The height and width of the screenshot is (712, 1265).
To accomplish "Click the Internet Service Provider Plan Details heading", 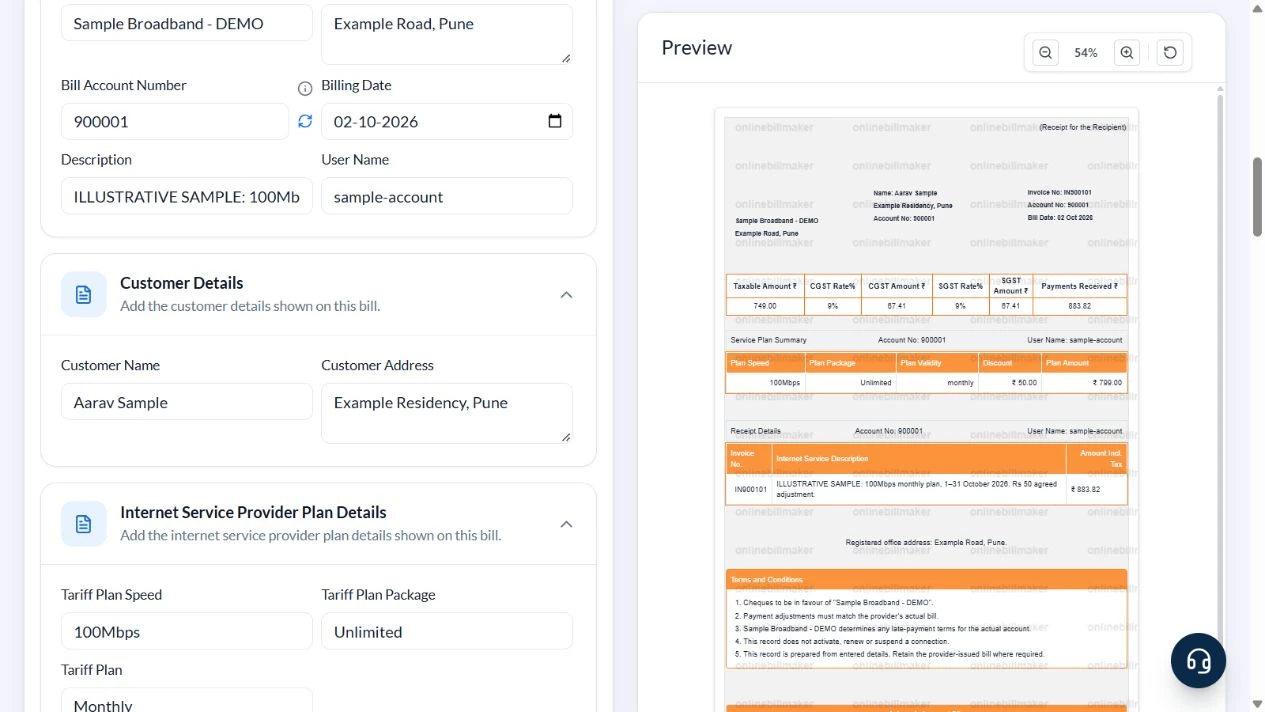I will click(253, 512).
